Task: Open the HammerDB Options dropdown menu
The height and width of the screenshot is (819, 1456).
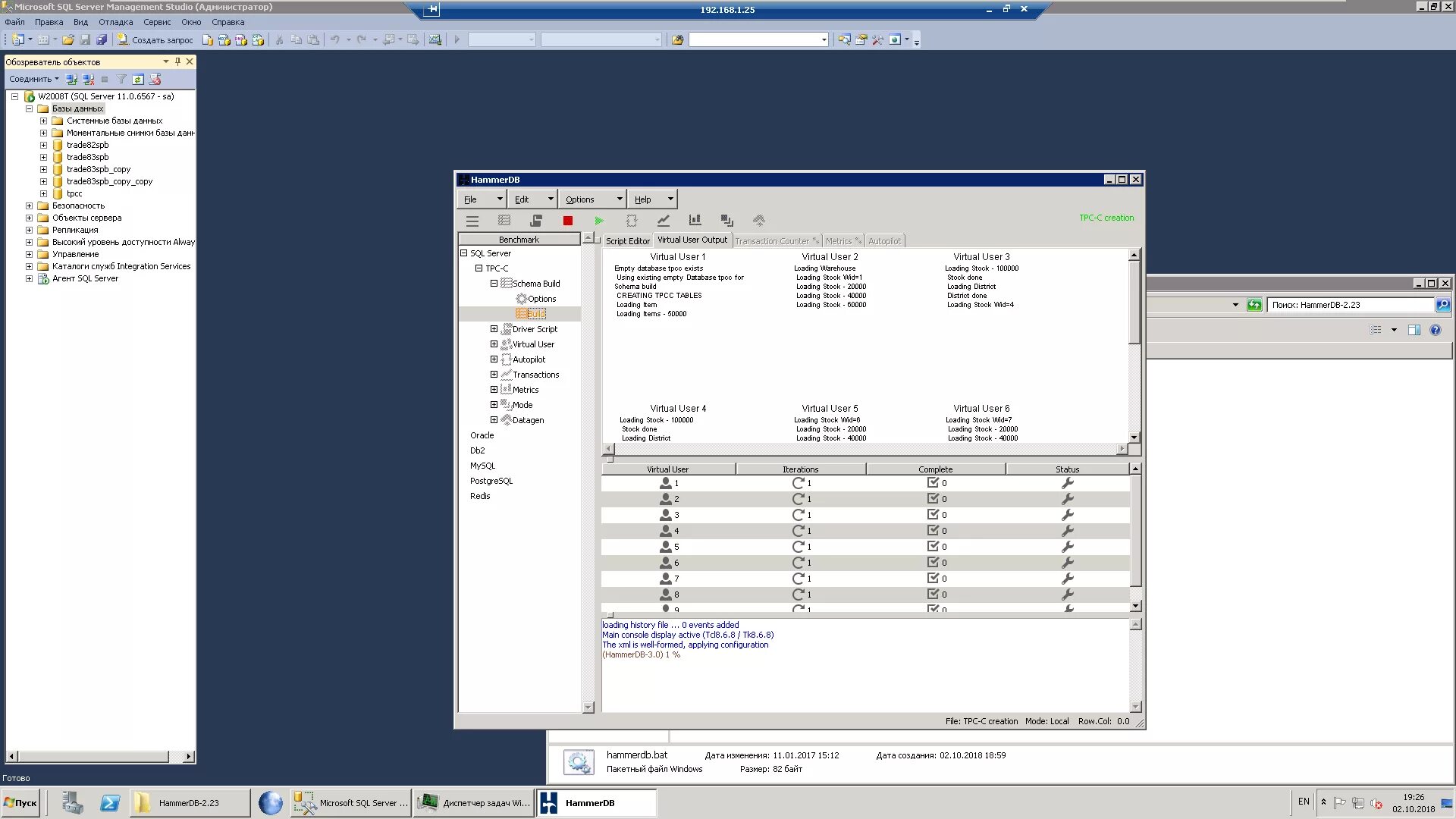Action: 593,199
